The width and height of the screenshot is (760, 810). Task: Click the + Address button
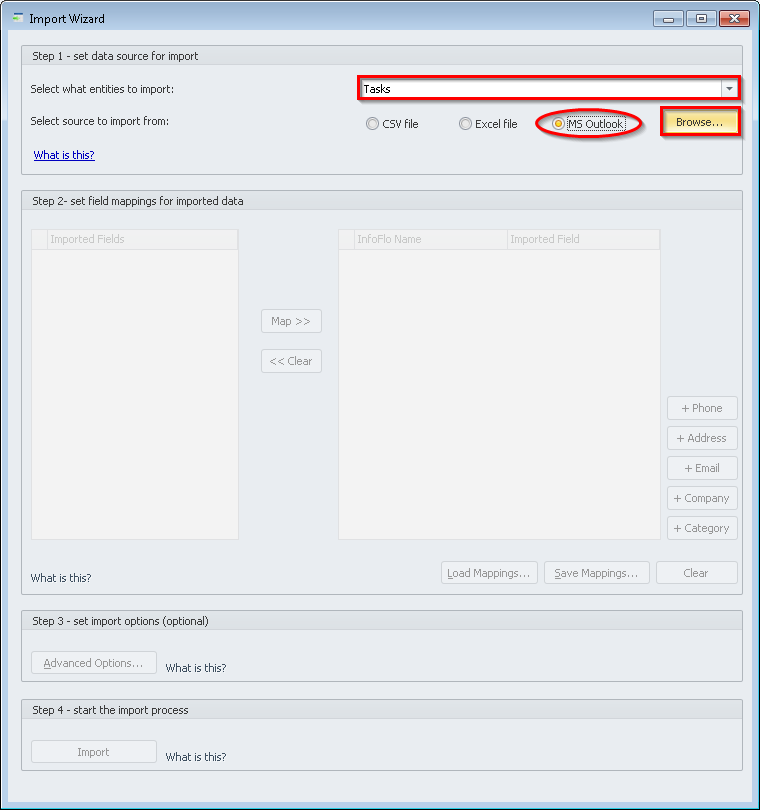(x=702, y=438)
